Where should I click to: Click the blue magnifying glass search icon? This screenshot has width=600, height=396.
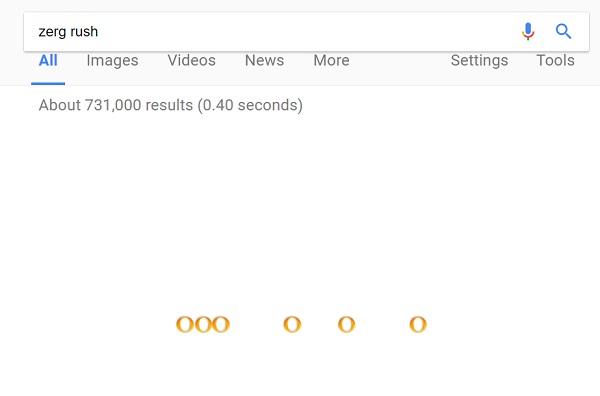pyautogui.click(x=563, y=31)
